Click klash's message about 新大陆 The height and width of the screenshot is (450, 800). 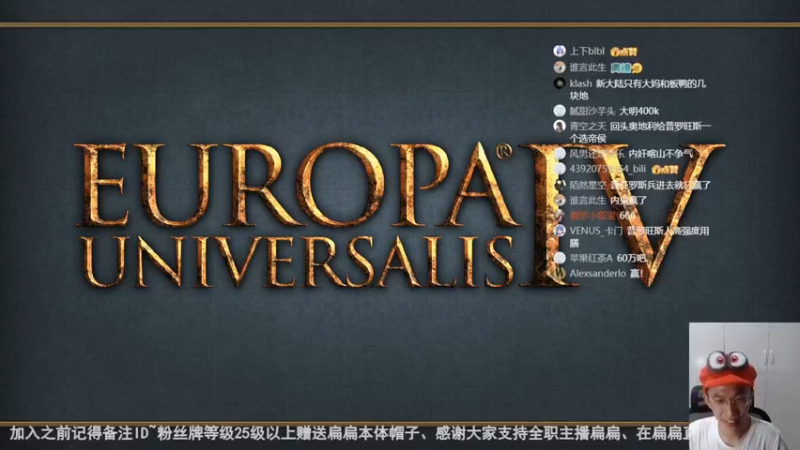(x=638, y=89)
